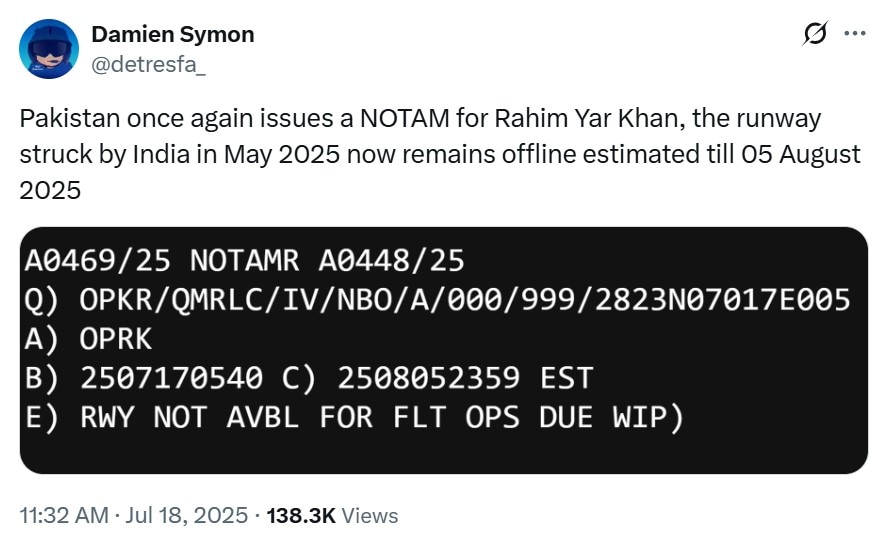View the 138.3K view count

pos(301,515)
